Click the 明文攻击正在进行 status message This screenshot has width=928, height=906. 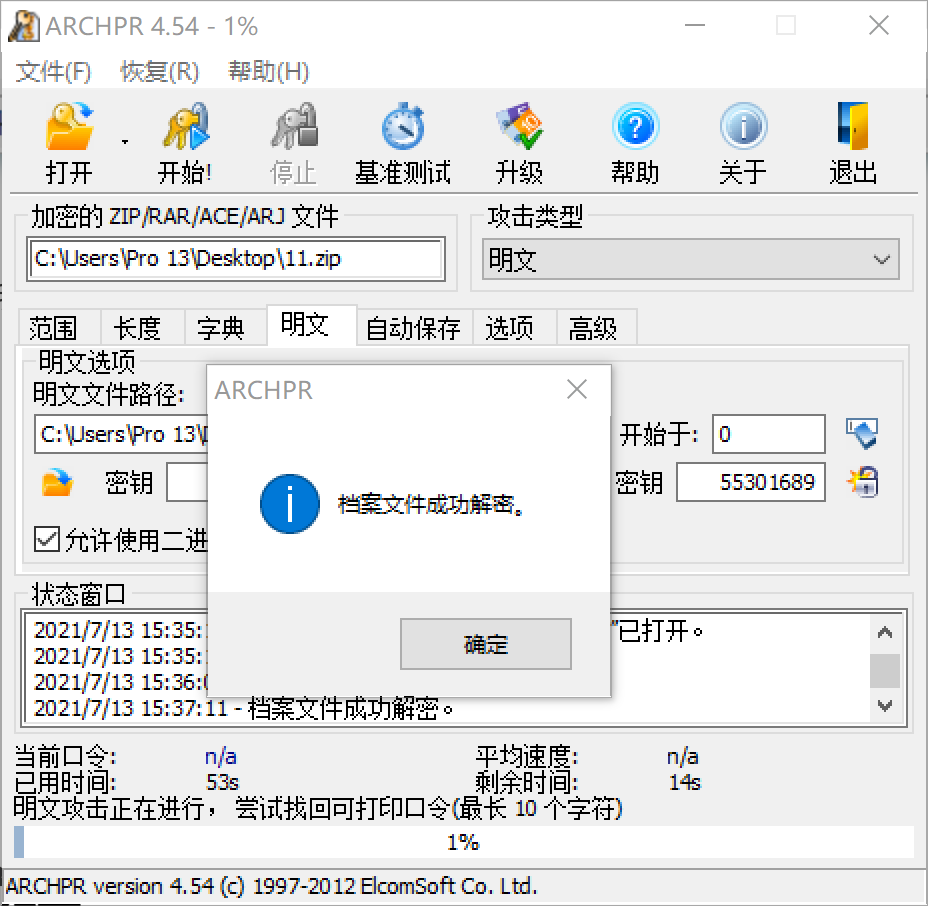[x=318, y=808]
